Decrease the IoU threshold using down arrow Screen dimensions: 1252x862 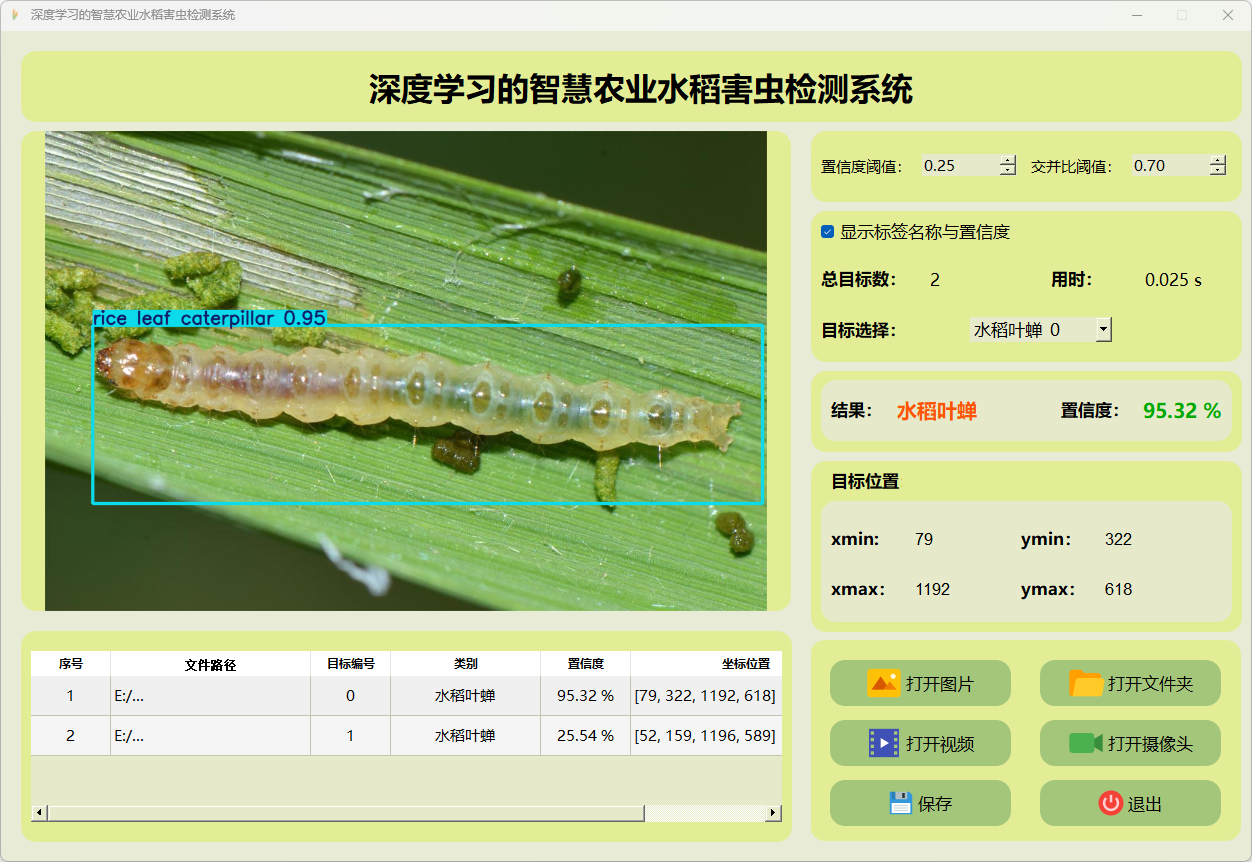coord(1217,171)
